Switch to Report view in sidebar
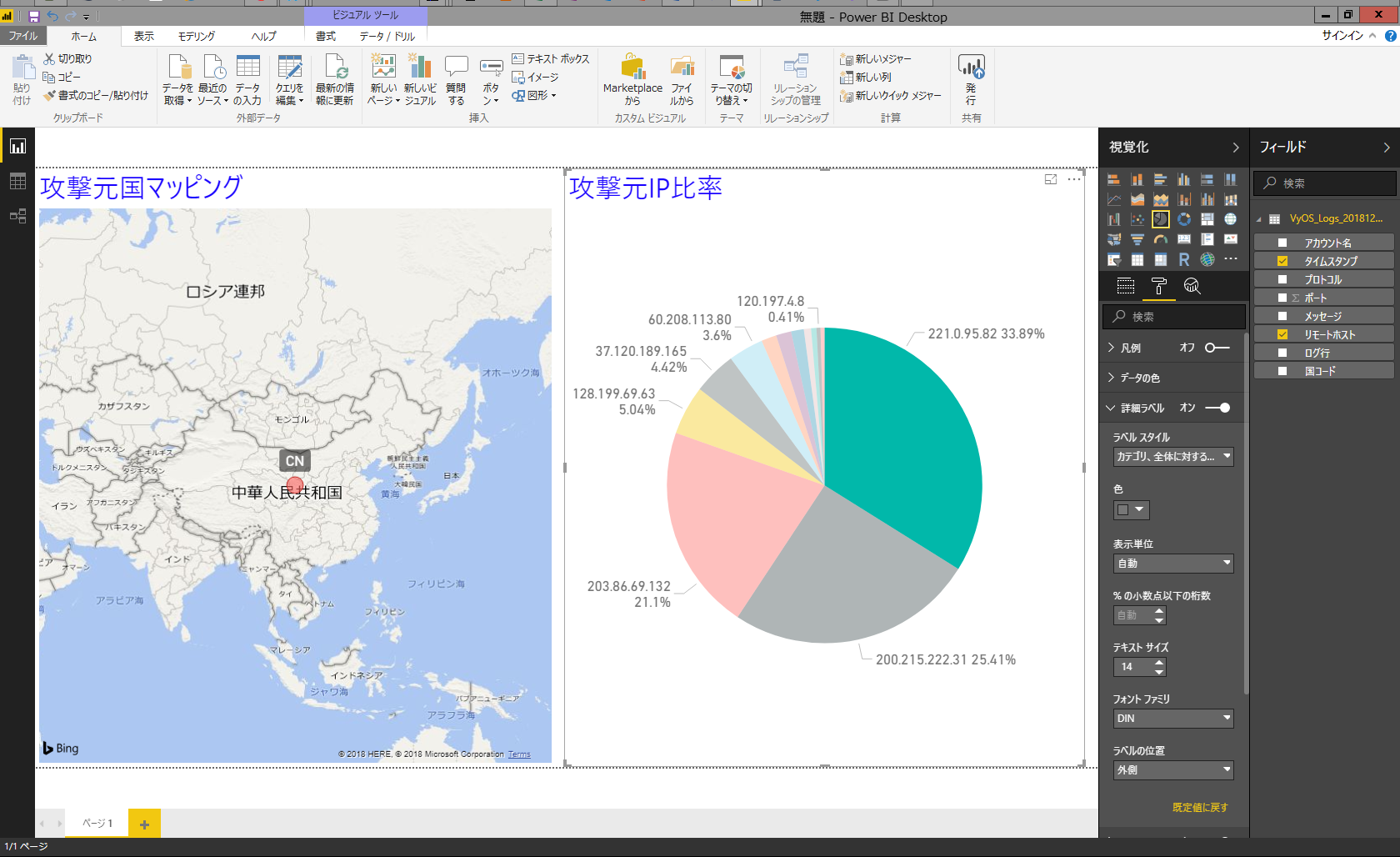 (x=17, y=147)
